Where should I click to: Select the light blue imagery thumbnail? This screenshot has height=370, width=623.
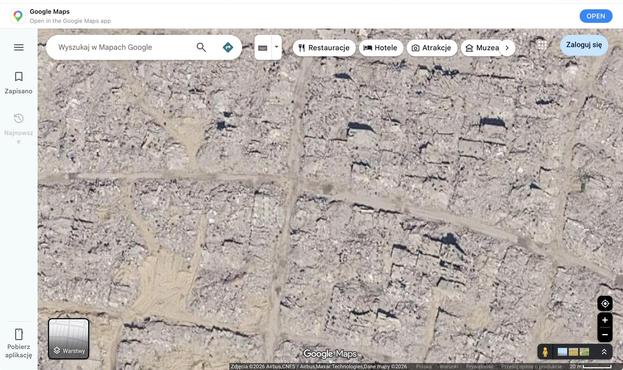562,352
